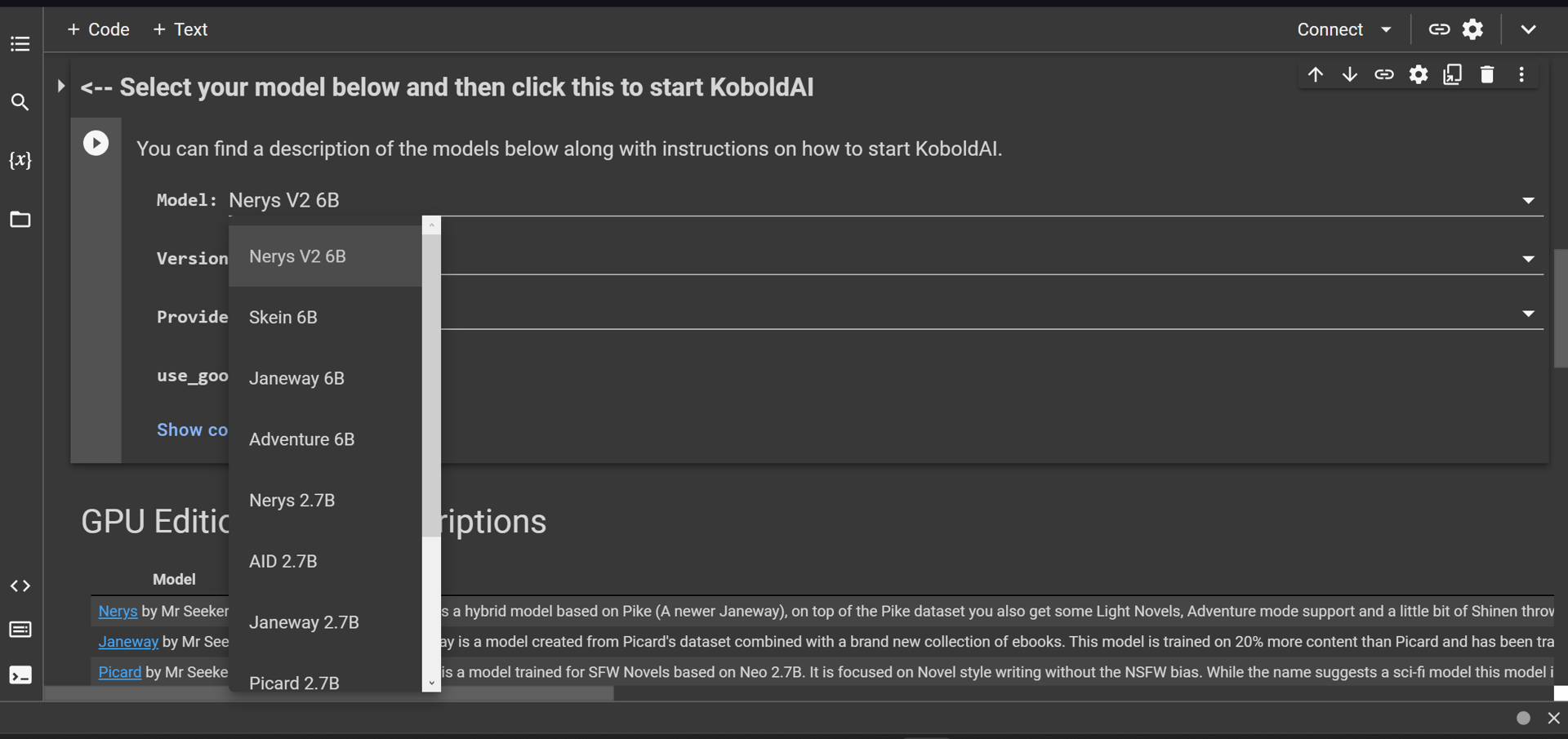Screen dimensions: 1568x739
Task: Open the search panel in left sidebar
Action: [20, 102]
